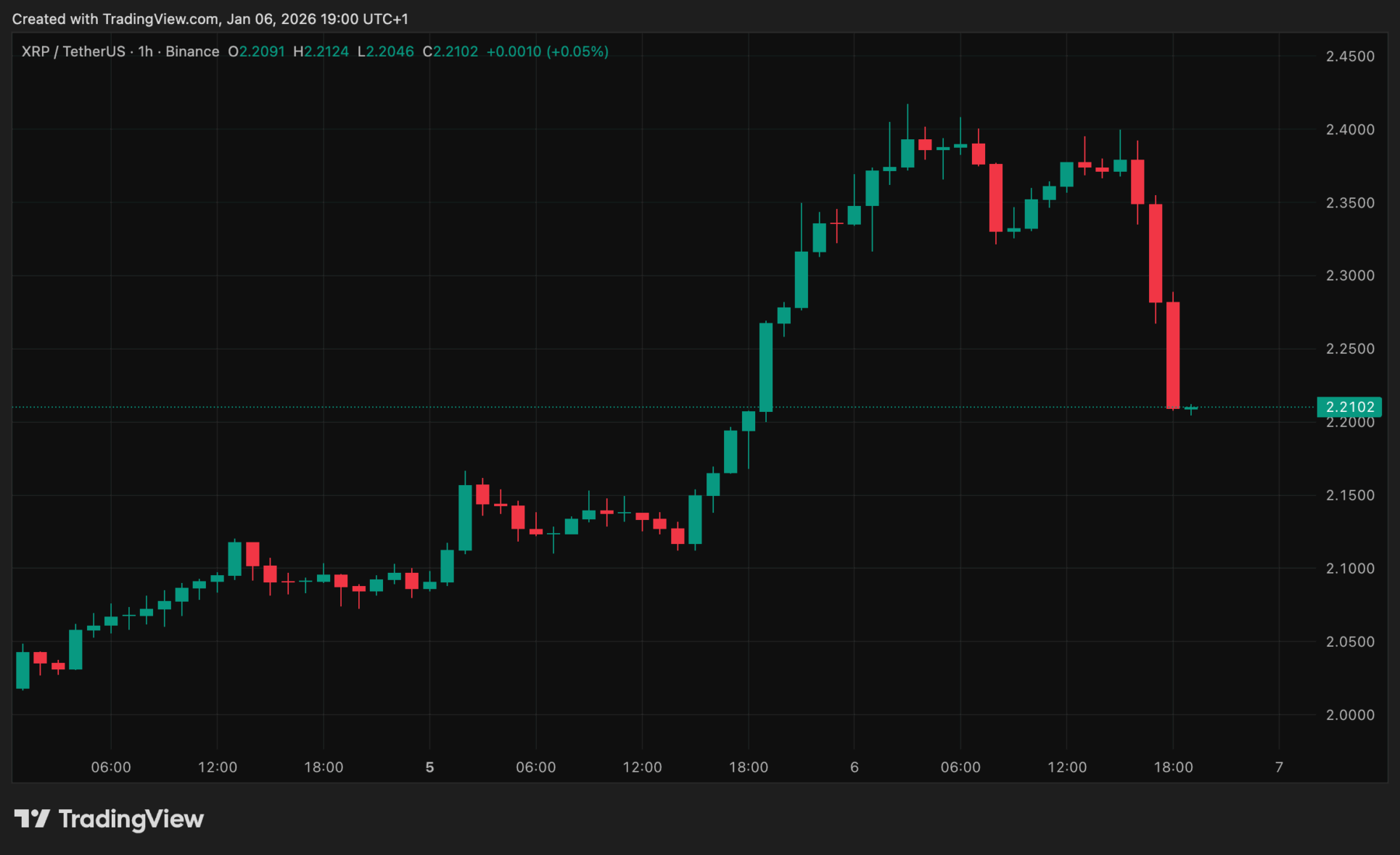This screenshot has height=855, width=1400.
Task: Click the low value L2.2046
Action: (x=385, y=51)
